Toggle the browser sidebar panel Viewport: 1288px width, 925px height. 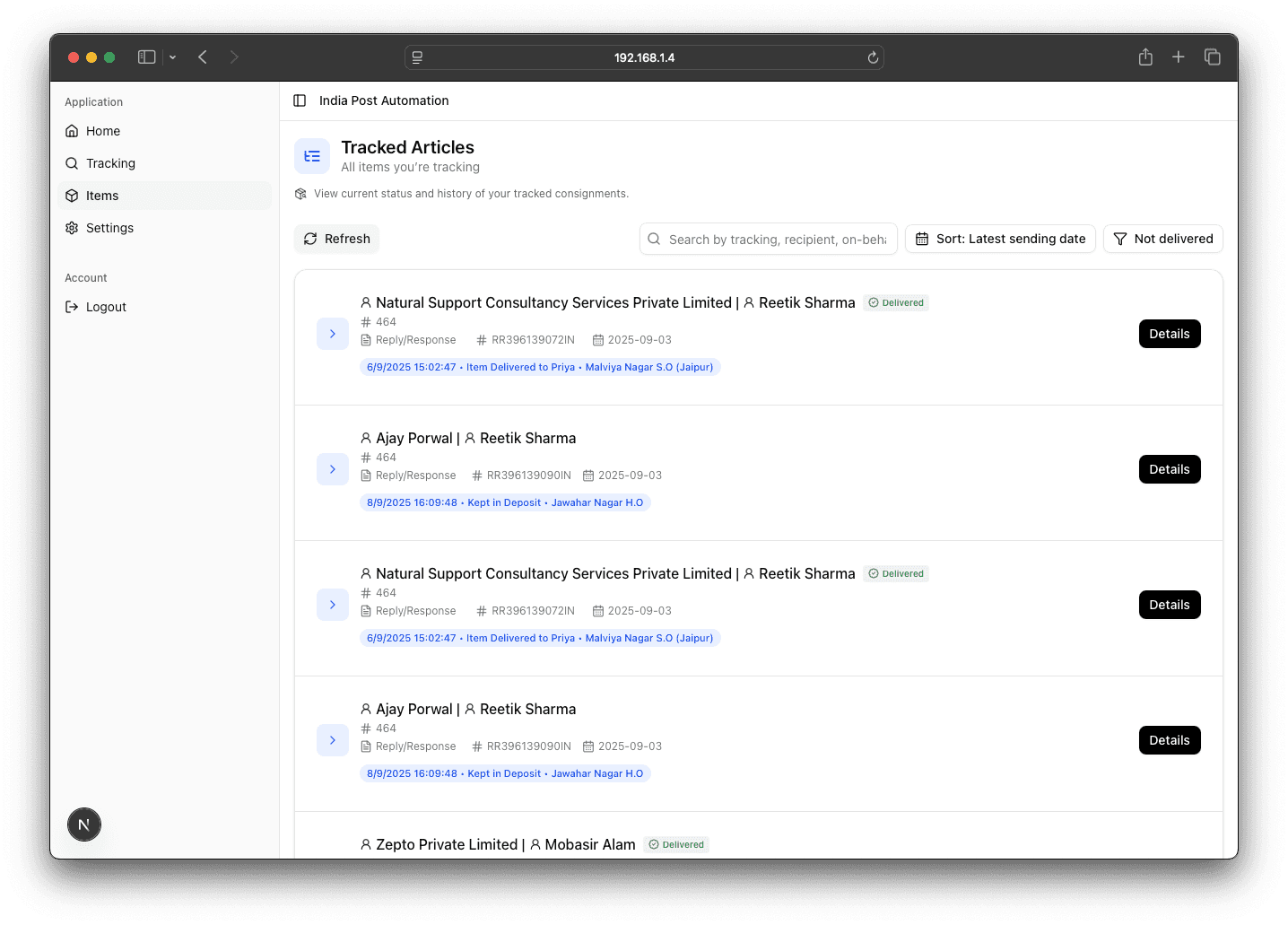[146, 57]
